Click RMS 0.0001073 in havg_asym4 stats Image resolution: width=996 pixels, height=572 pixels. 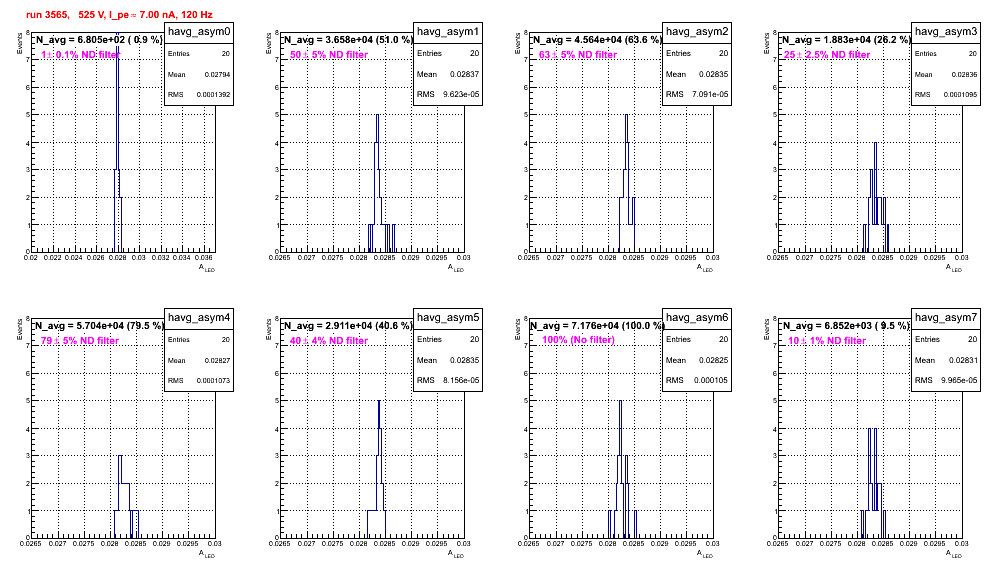pos(199,381)
